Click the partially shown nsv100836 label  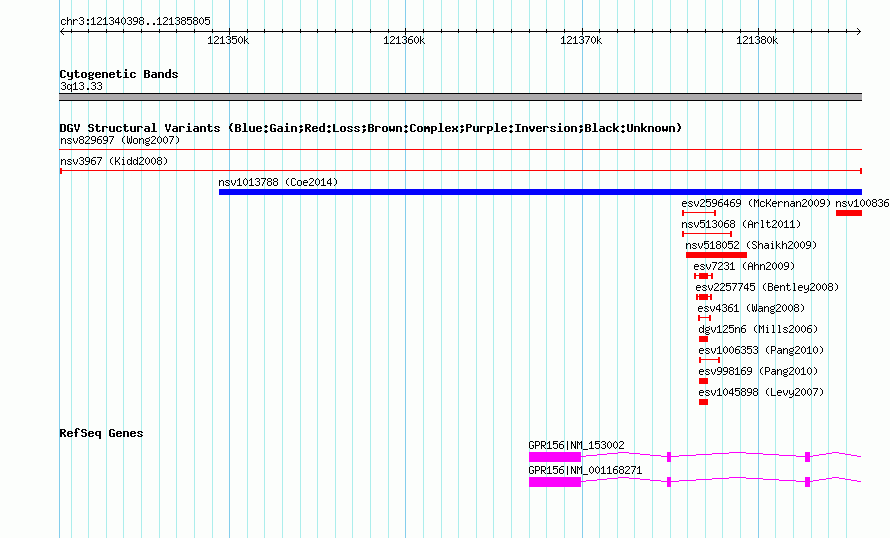[x=862, y=203]
